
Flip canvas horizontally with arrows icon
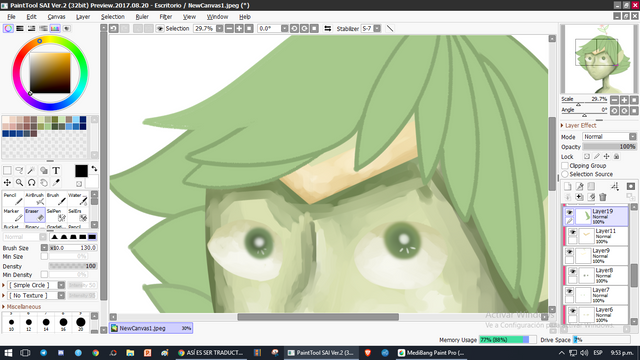[x=328, y=29]
